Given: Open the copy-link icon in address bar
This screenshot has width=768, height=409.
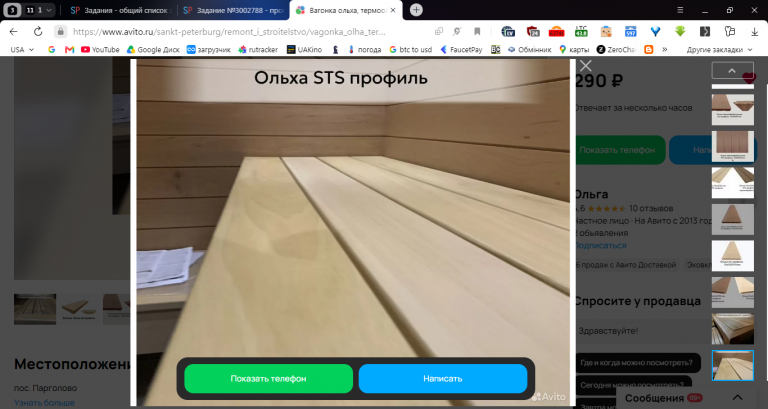Looking at the screenshot, I should (x=439, y=31).
